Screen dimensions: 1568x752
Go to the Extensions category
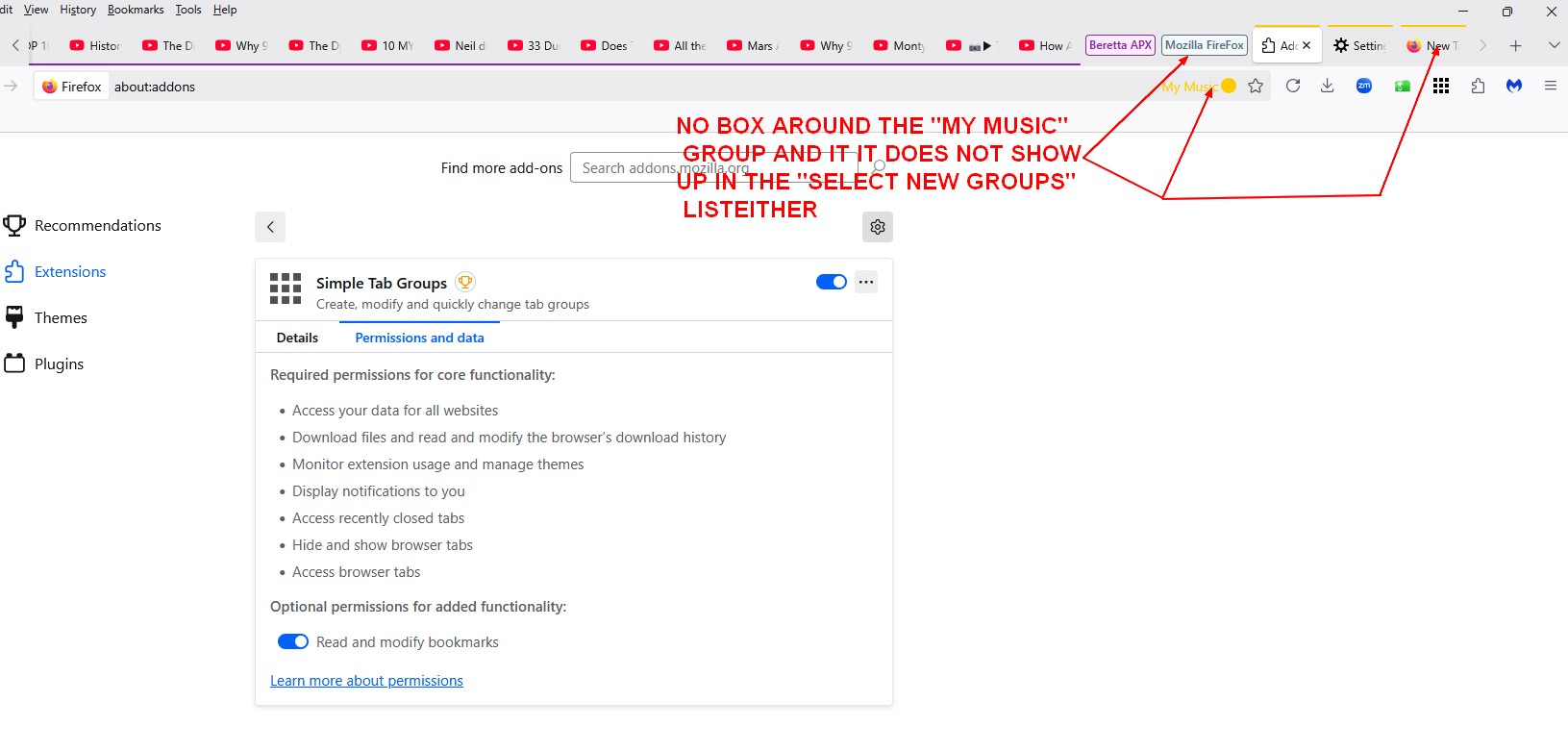tap(56, 272)
